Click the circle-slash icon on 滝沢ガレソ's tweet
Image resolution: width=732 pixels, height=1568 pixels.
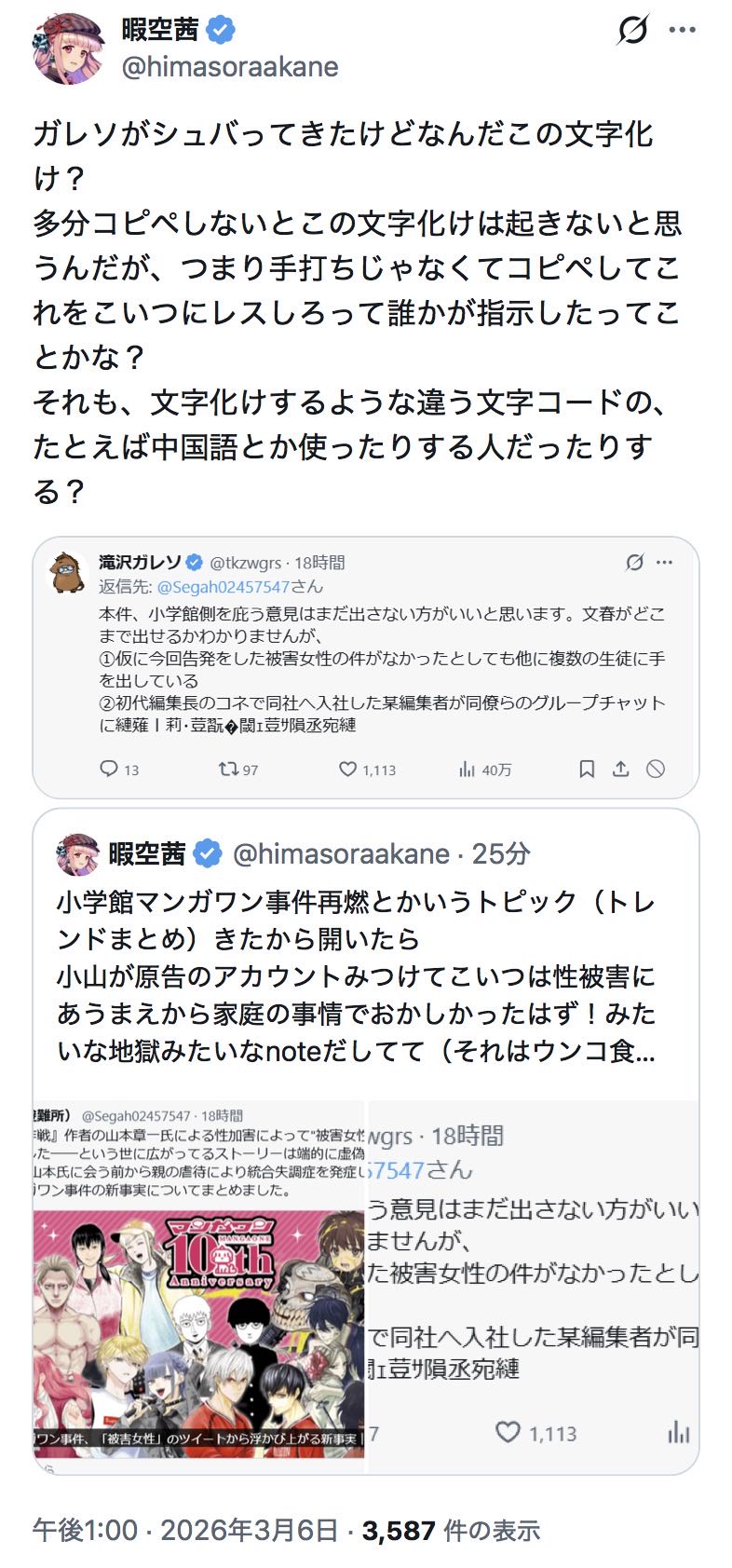(x=656, y=769)
